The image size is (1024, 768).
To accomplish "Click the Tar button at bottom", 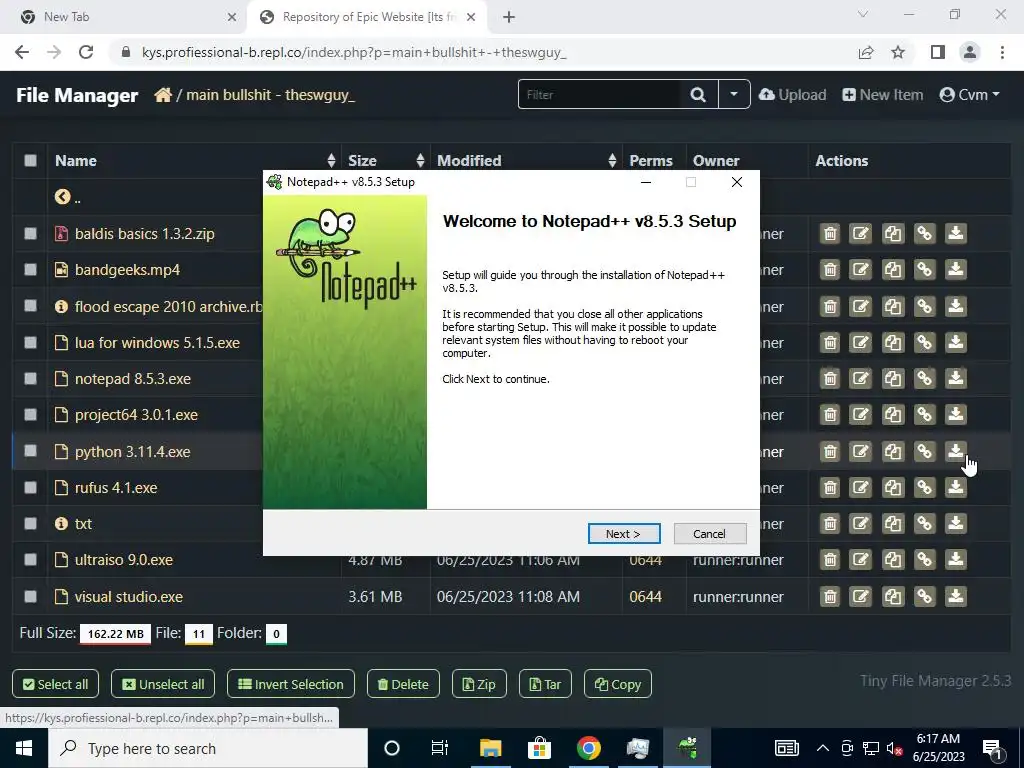I will tap(545, 684).
